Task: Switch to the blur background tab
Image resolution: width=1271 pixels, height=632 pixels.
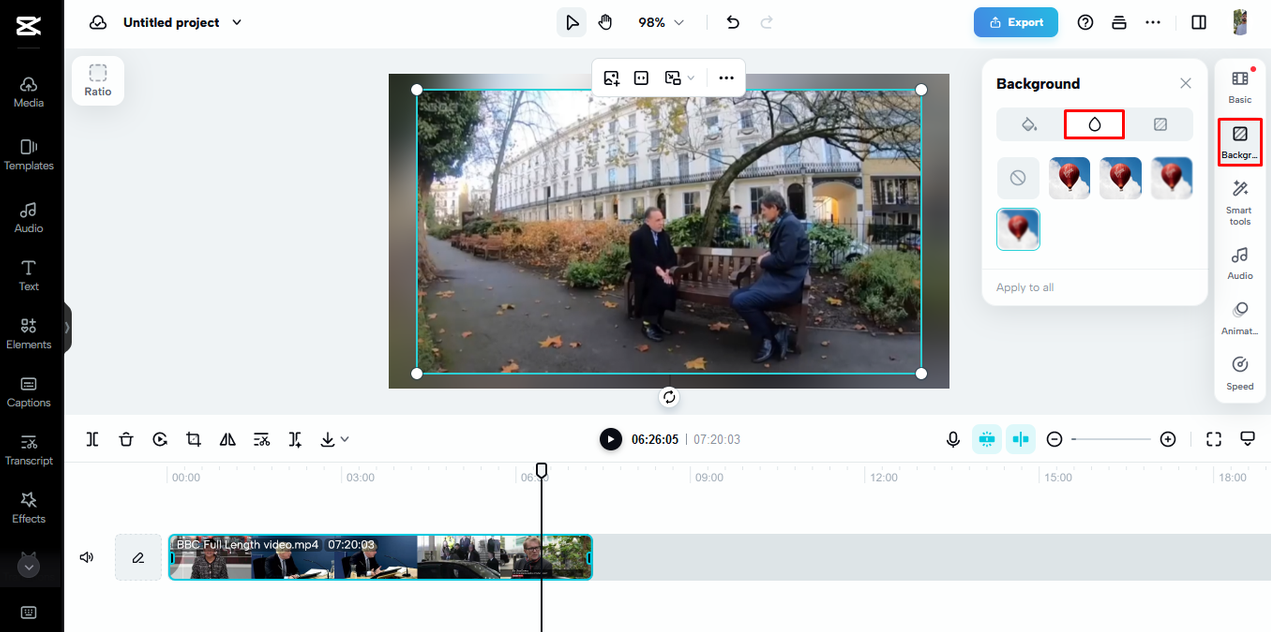Action: coord(1094,124)
